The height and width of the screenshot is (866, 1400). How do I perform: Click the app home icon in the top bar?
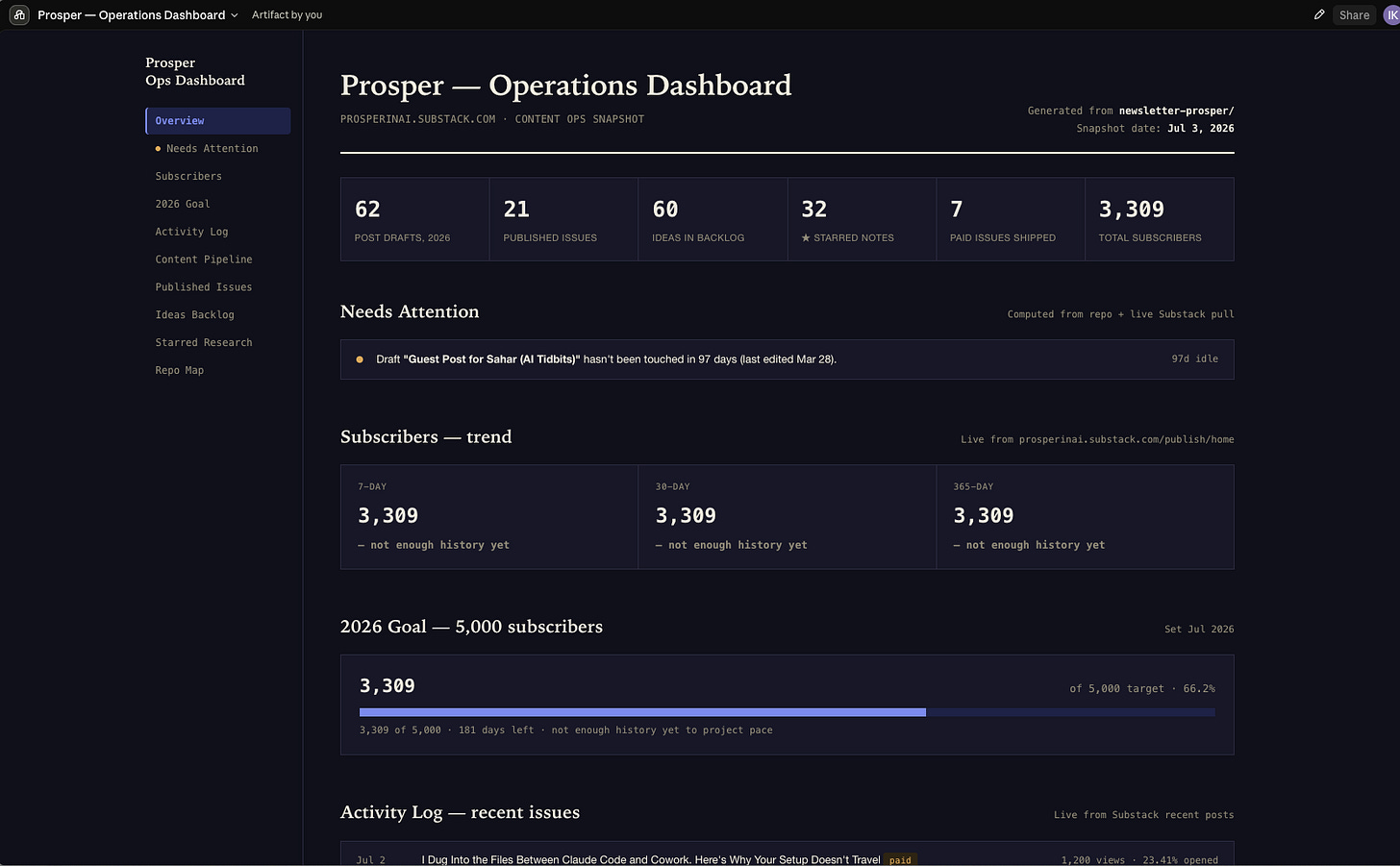19,14
